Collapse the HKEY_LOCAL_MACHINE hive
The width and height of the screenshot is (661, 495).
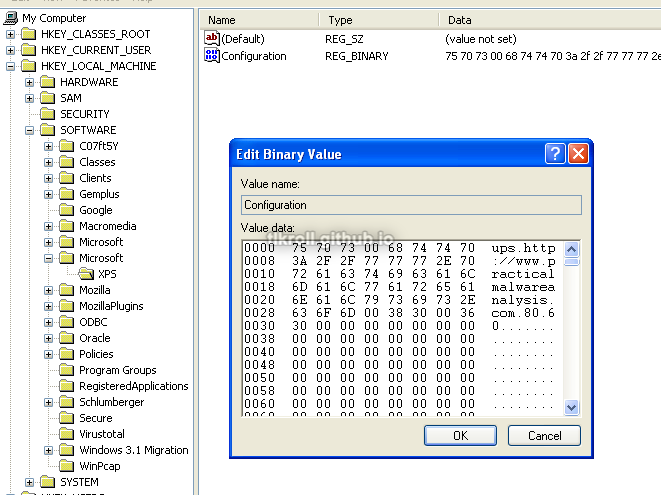coord(11,66)
